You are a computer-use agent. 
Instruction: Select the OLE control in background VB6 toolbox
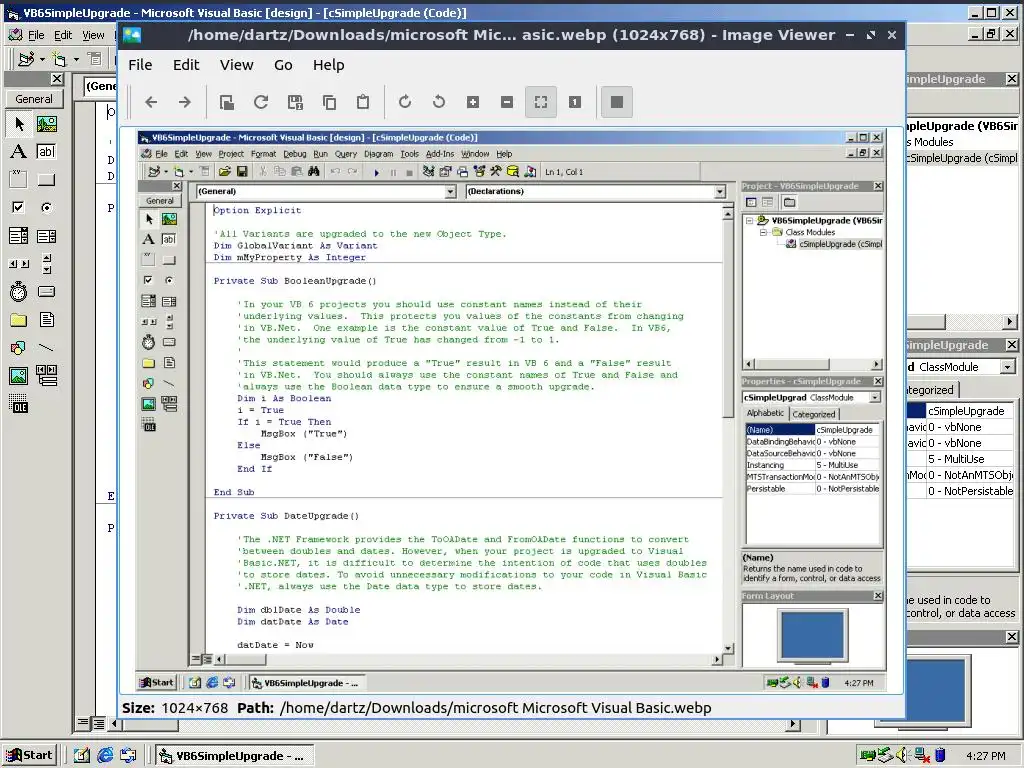click(19, 404)
